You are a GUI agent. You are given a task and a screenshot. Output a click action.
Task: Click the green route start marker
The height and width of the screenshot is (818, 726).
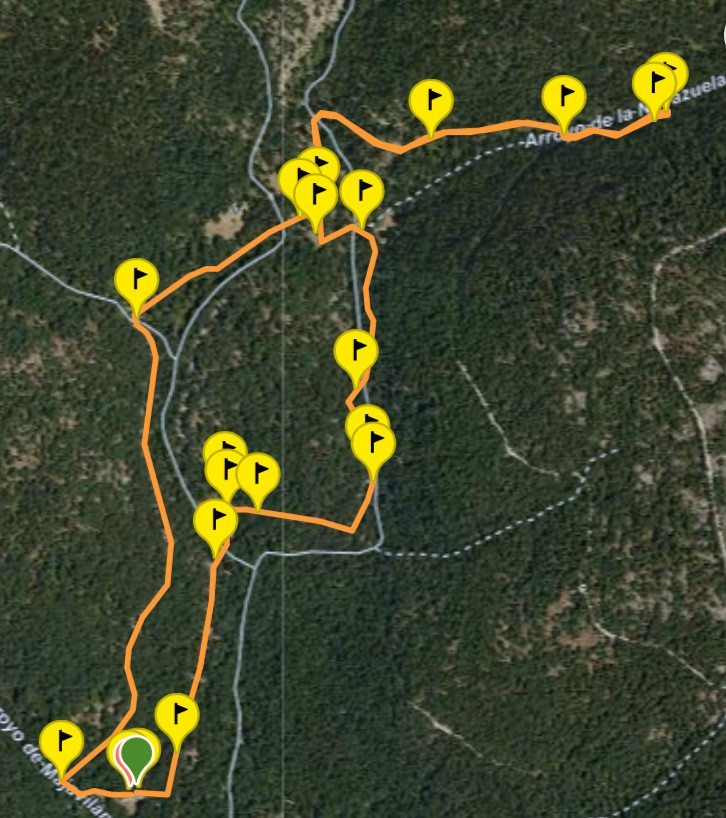136,757
